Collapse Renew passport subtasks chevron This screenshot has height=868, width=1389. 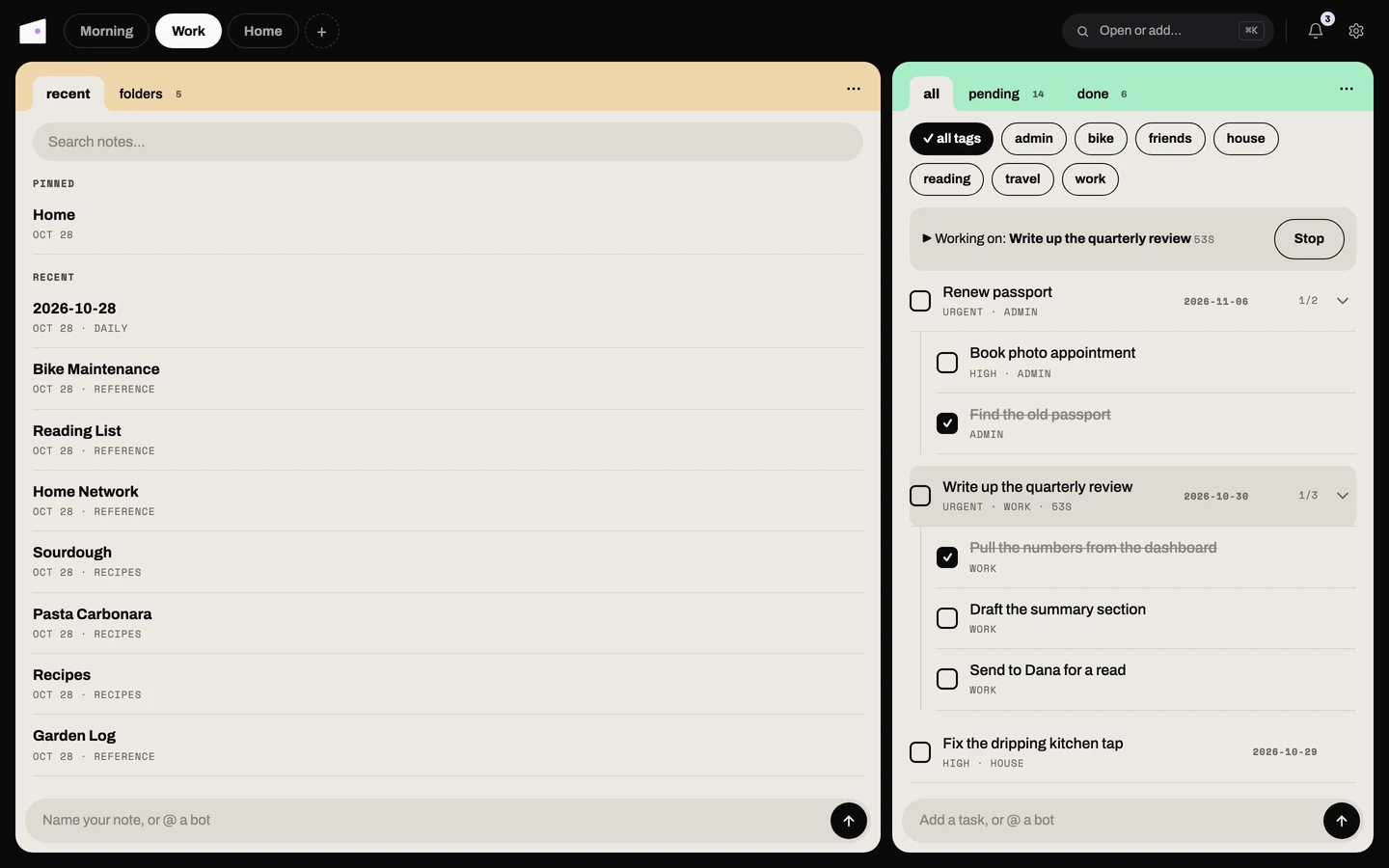pyautogui.click(x=1343, y=301)
